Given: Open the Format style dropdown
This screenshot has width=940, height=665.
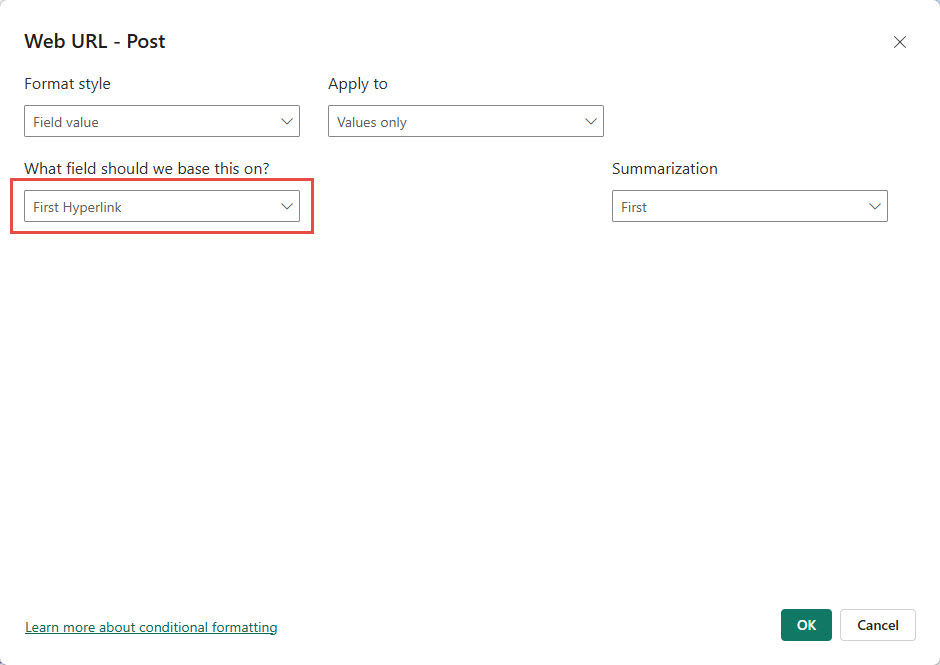Looking at the screenshot, I should (161, 122).
